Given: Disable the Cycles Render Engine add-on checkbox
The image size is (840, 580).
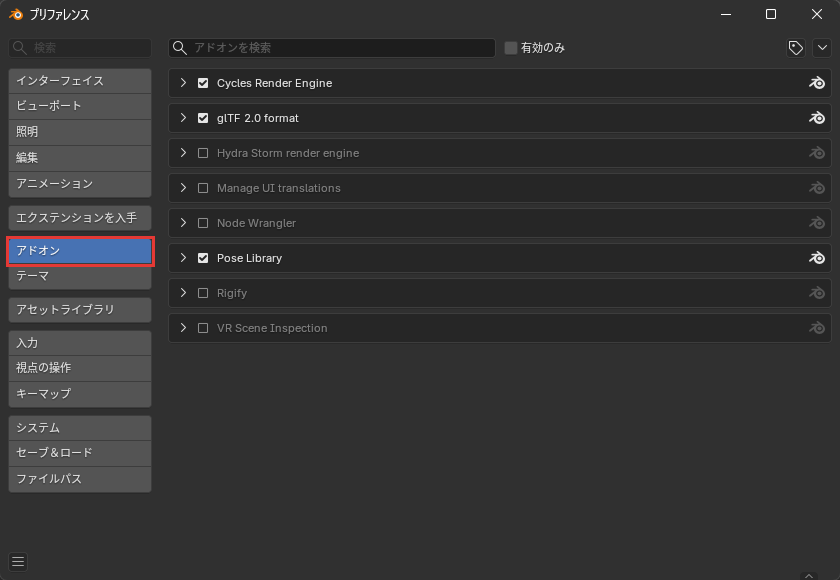Looking at the screenshot, I should (x=203, y=83).
